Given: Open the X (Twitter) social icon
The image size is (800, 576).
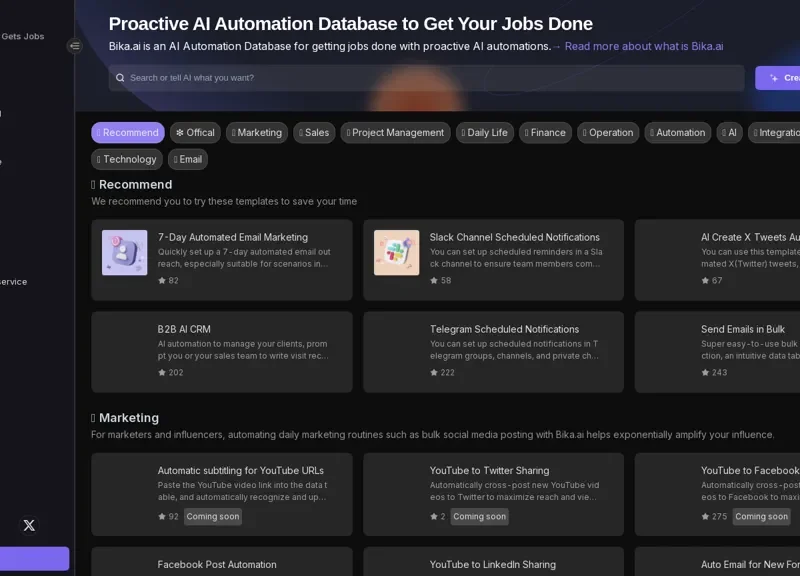Looking at the screenshot, I should coord(29,525).
